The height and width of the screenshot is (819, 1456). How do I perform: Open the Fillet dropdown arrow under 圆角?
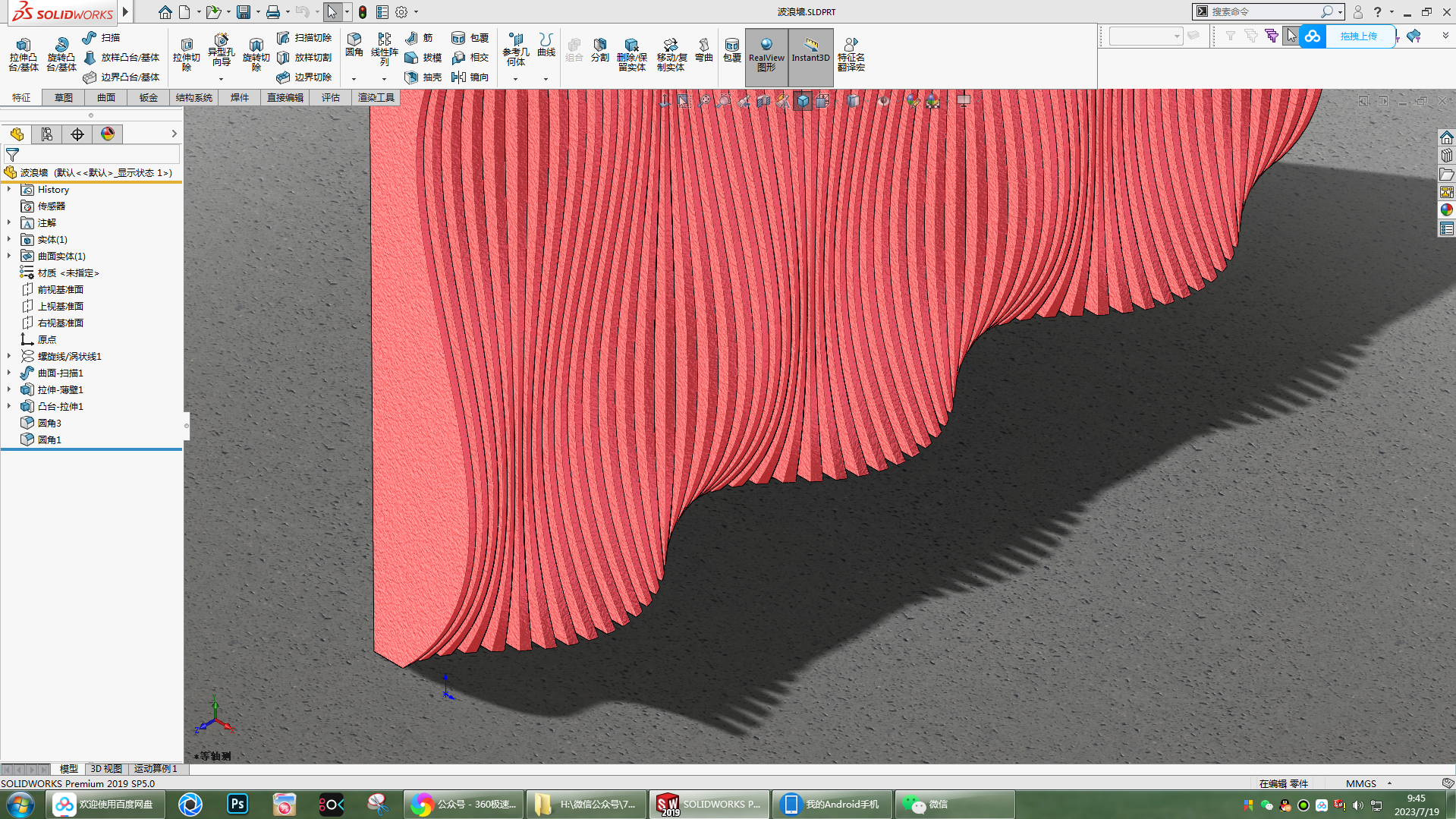click(x=354, y=79)
